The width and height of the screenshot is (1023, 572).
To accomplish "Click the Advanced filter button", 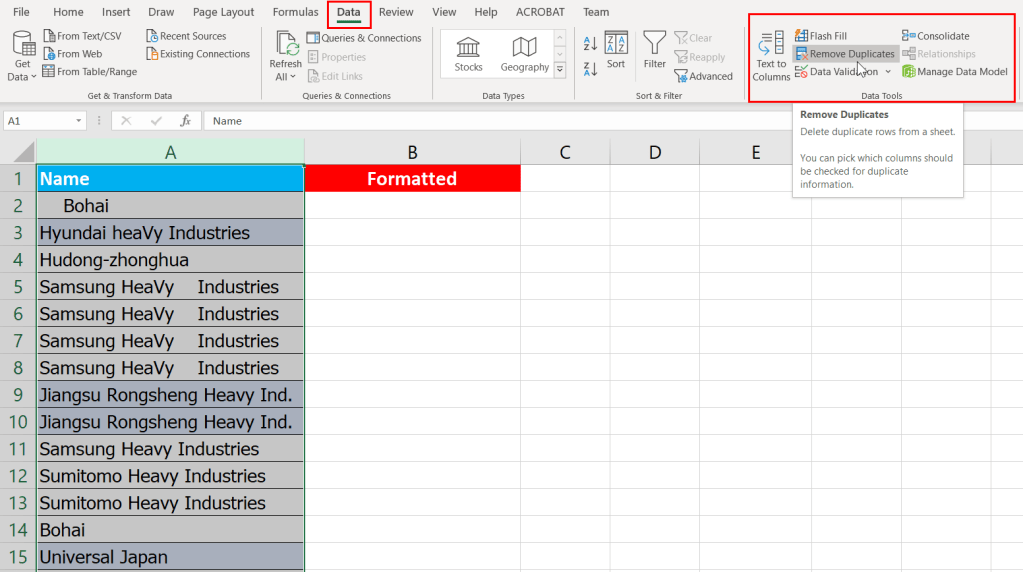I will [704, 76].
